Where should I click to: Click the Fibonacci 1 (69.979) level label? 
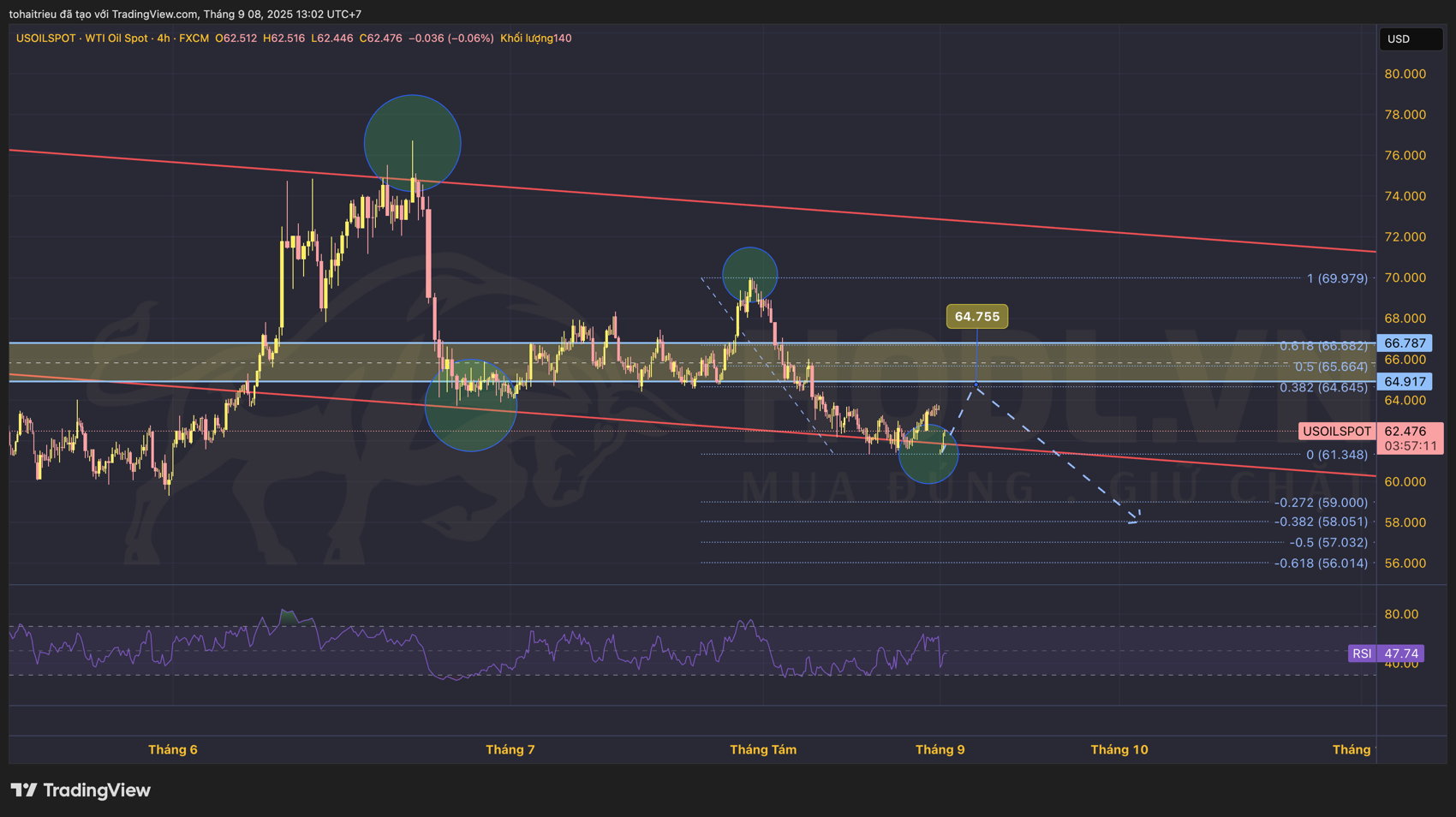[x=1336, y=278]
